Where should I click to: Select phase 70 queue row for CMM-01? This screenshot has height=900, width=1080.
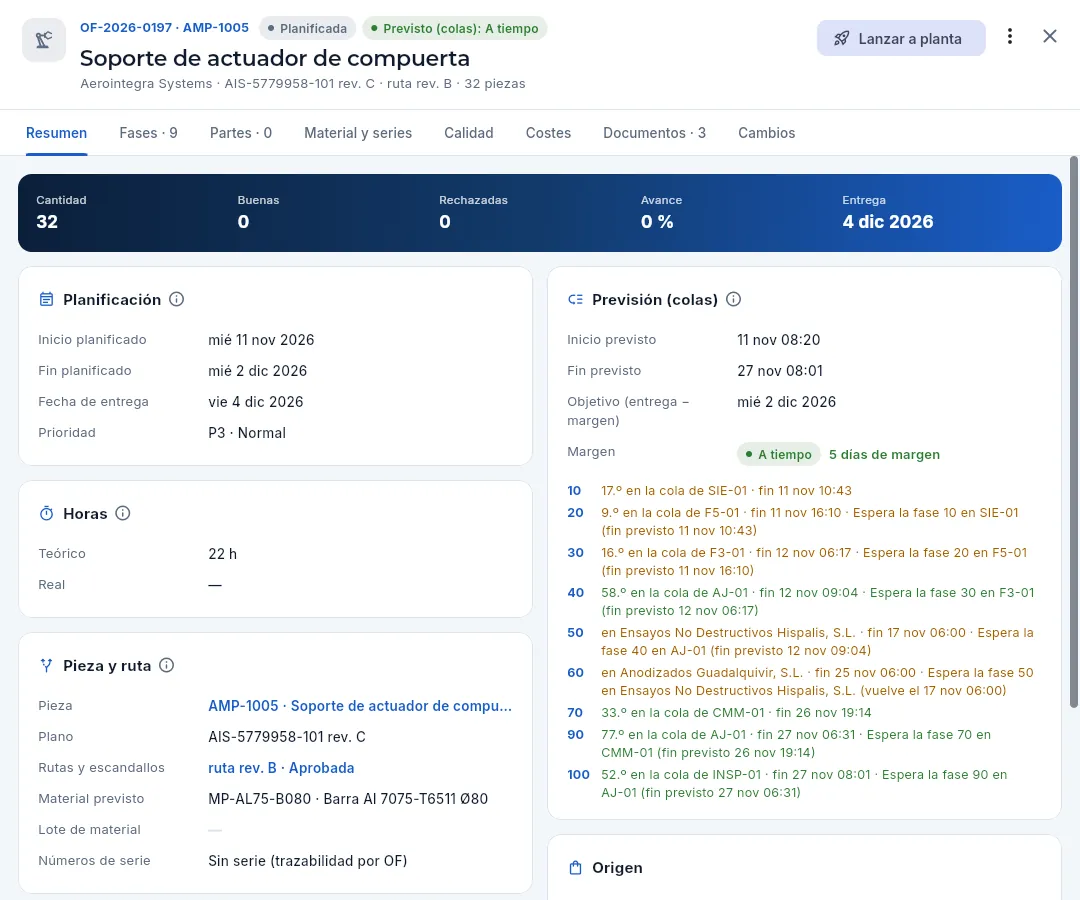pos(802,713)
